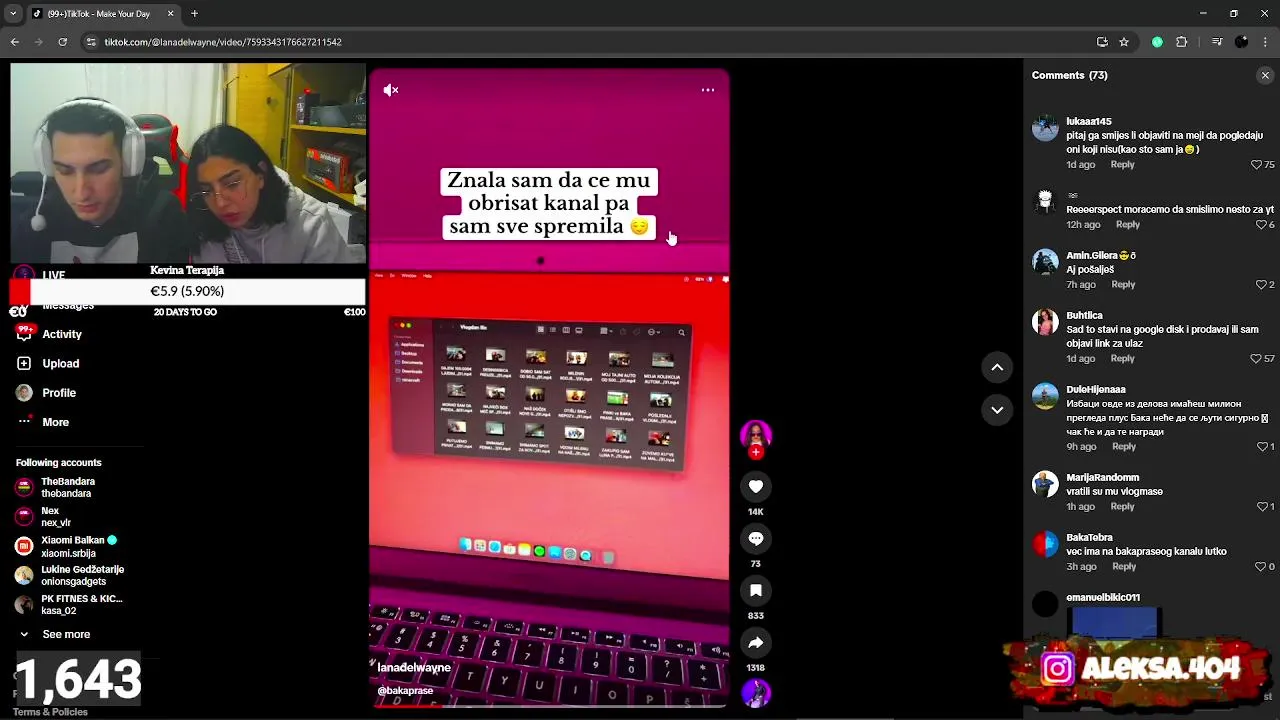Reload the TikTok page

(x=63, y=42)
